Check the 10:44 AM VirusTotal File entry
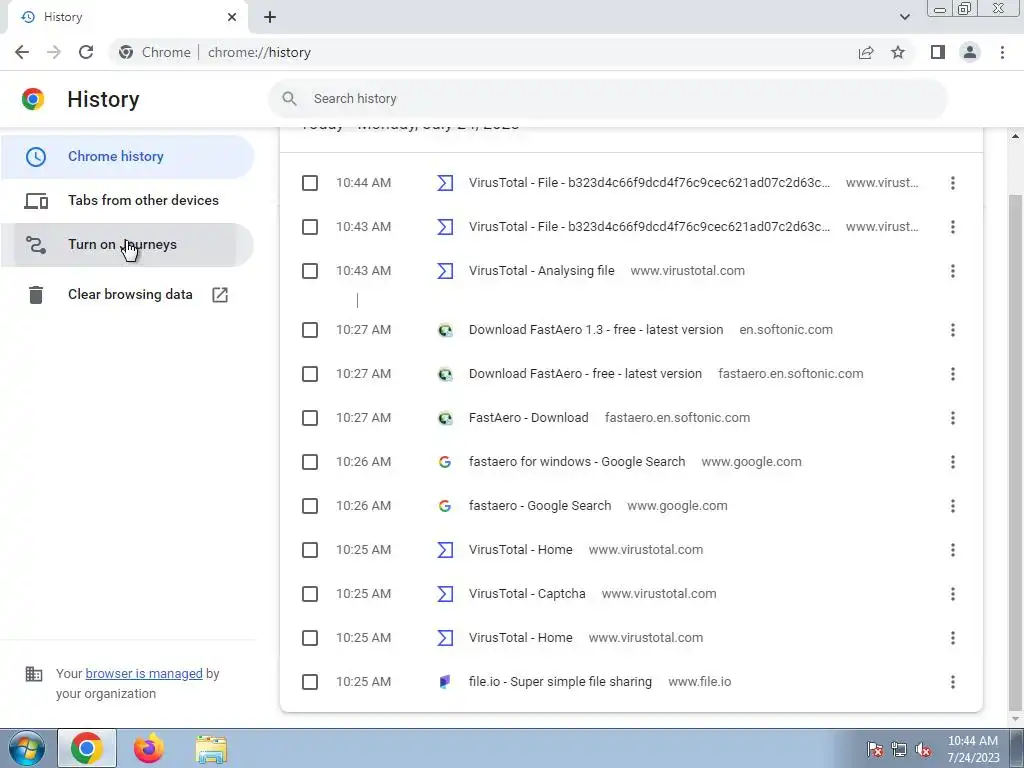This screenshot has height=768, width=1024. pyautogui.click(x=310, y=183)
